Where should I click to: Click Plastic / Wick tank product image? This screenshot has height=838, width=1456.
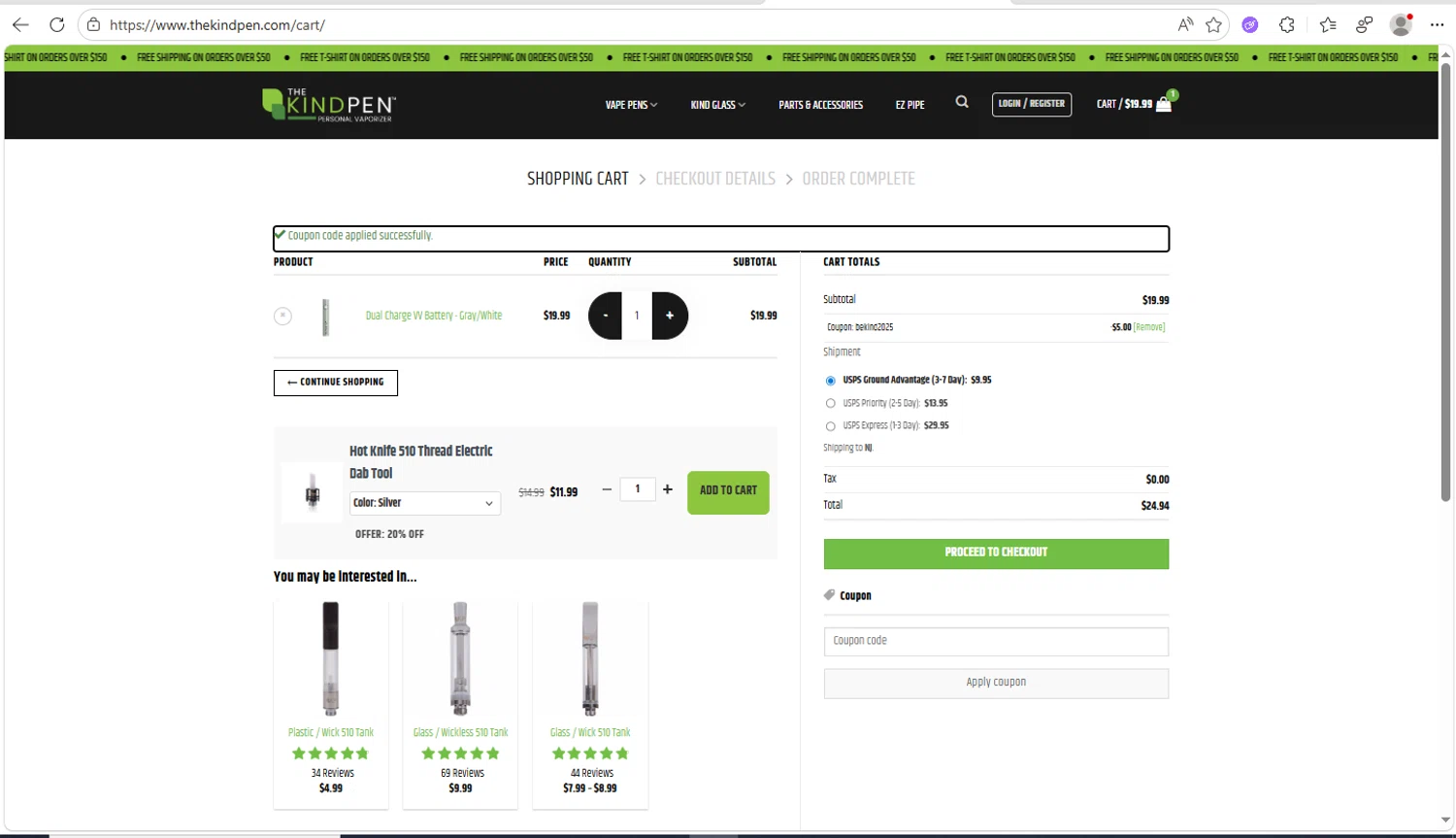pos(331,659)
